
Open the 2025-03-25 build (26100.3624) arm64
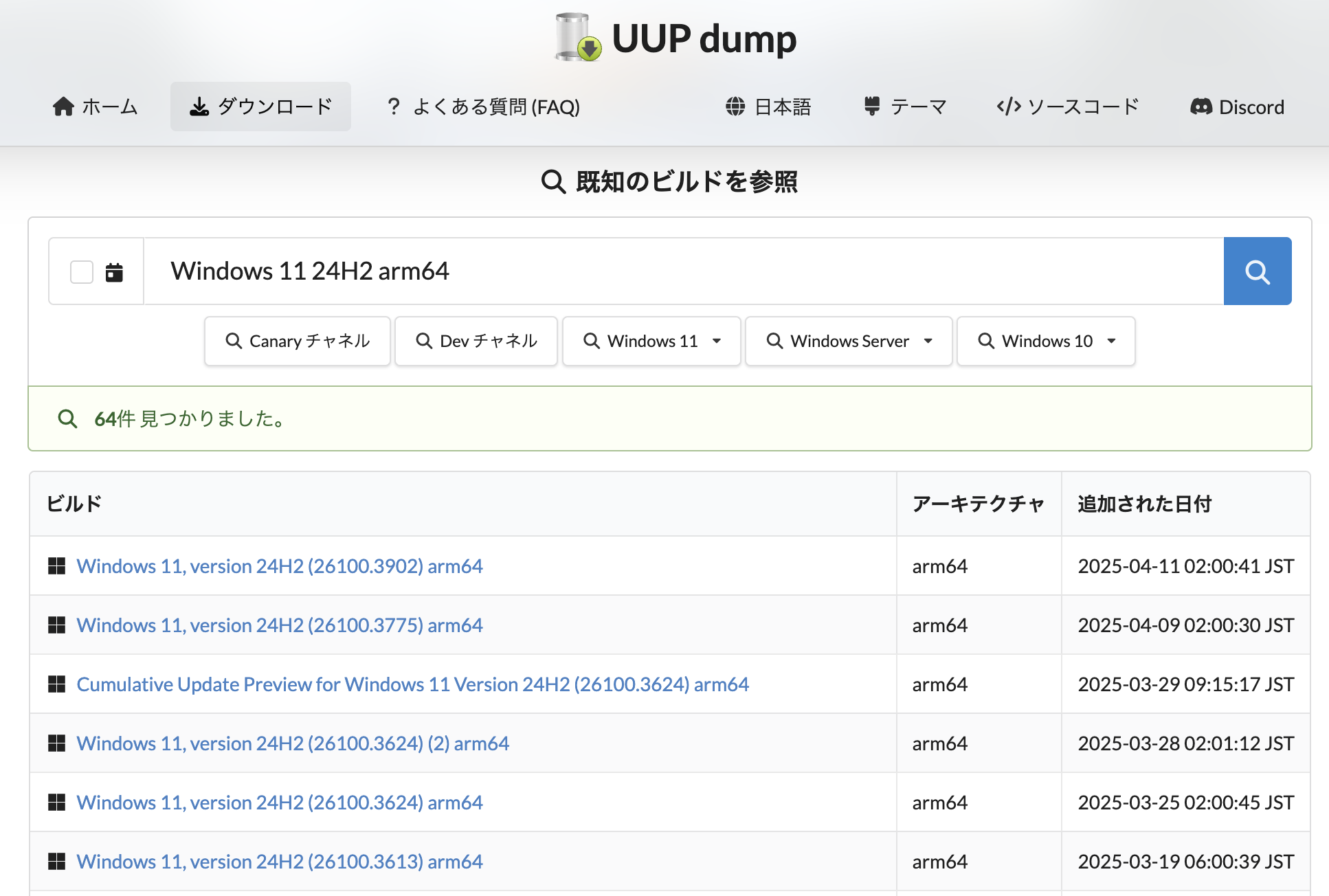tap(280, 803)
